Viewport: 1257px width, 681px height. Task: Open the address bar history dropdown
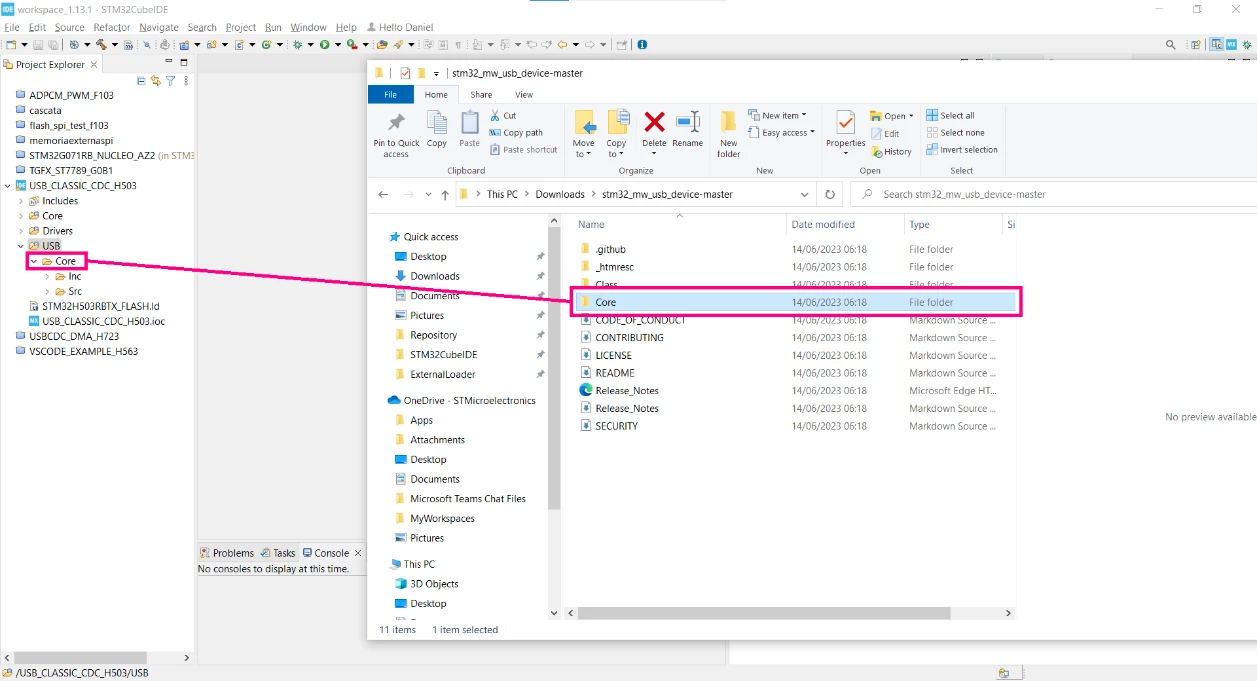pos(806,194)
